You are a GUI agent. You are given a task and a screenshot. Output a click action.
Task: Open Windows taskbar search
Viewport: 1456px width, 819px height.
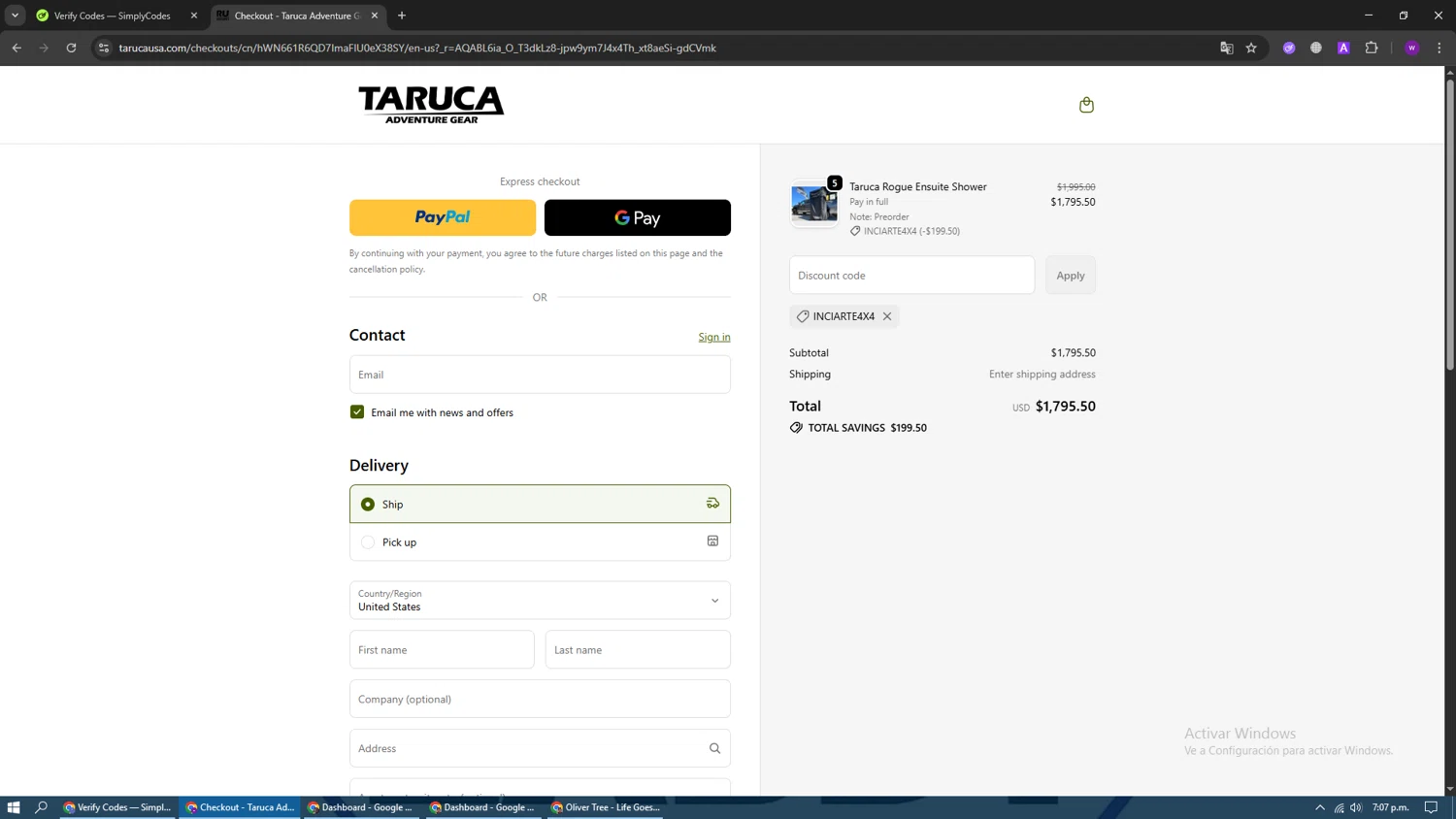[41, 807]
